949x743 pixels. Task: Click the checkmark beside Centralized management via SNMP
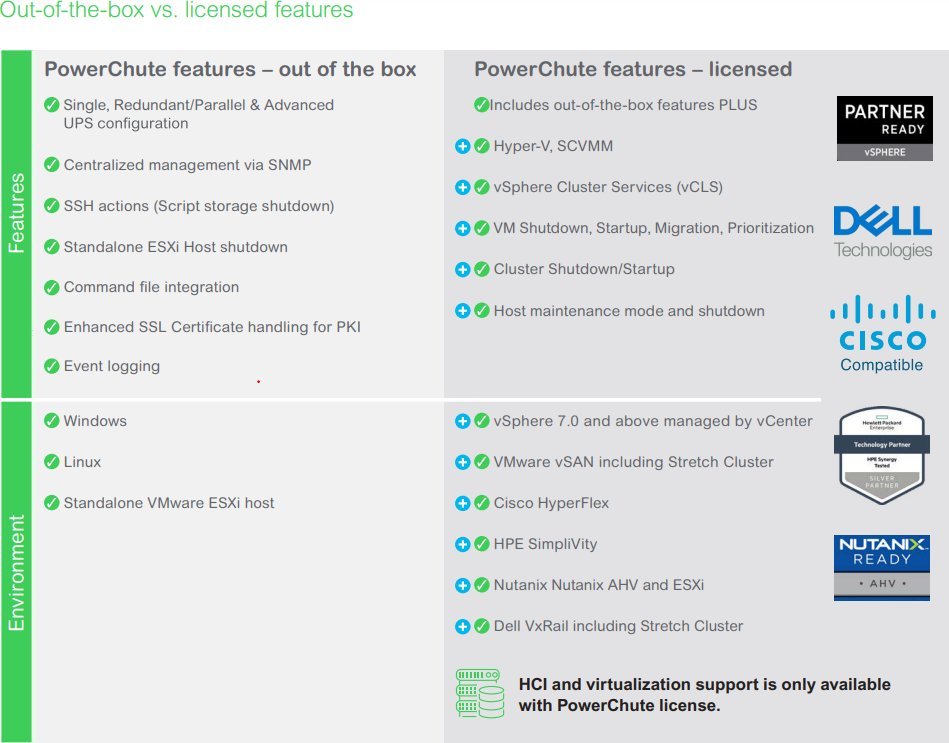[x=52, y=165]
